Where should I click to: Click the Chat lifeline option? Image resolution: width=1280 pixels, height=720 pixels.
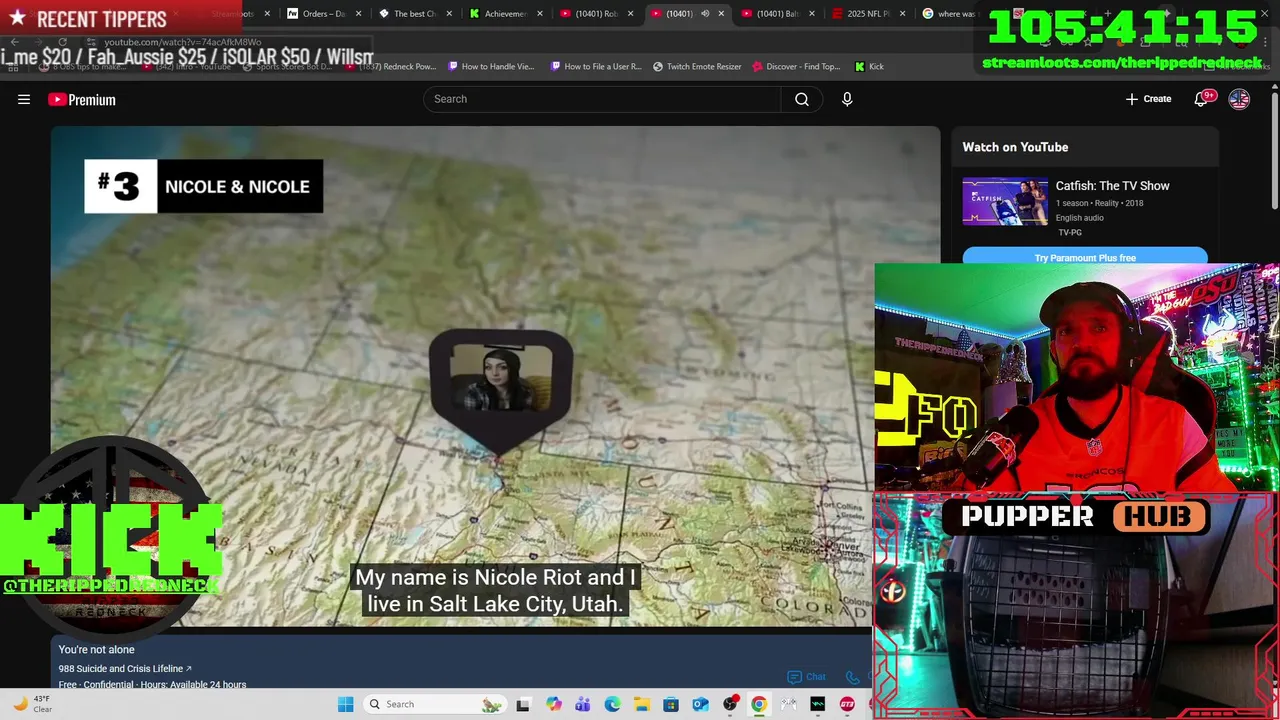(807, 677)
